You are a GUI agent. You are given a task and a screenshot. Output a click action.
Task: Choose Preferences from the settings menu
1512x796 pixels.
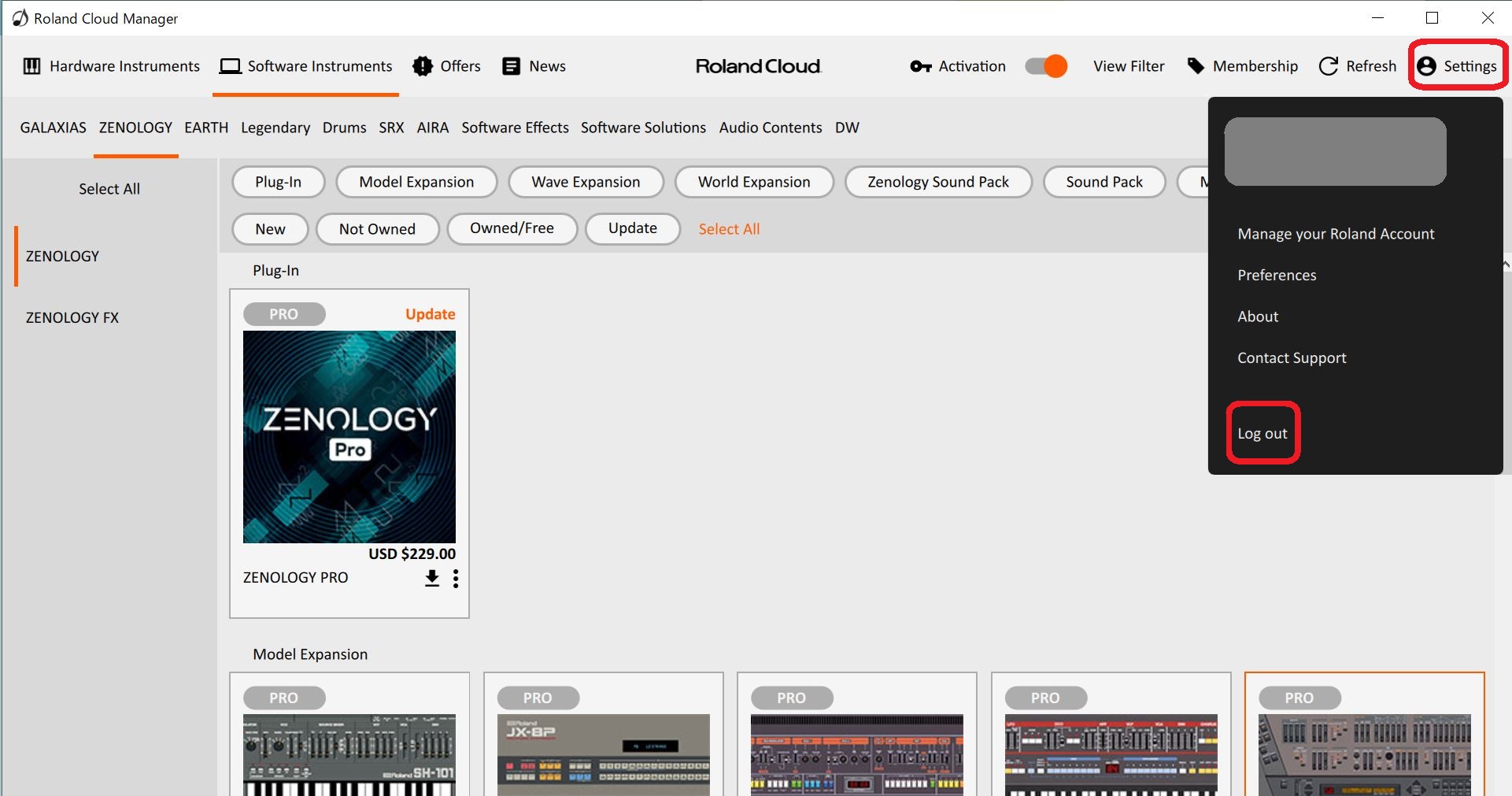(x=1277, y=275)
